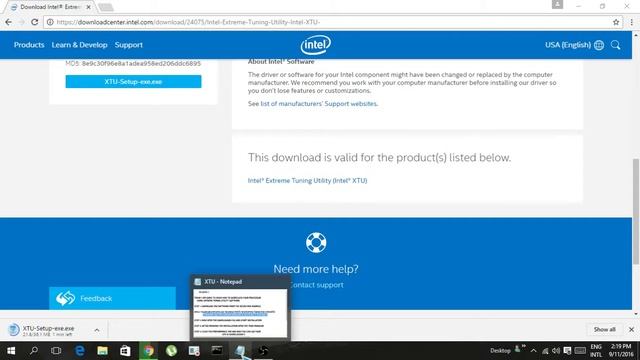Click the Notepad taskbar icon

(240, 351)
